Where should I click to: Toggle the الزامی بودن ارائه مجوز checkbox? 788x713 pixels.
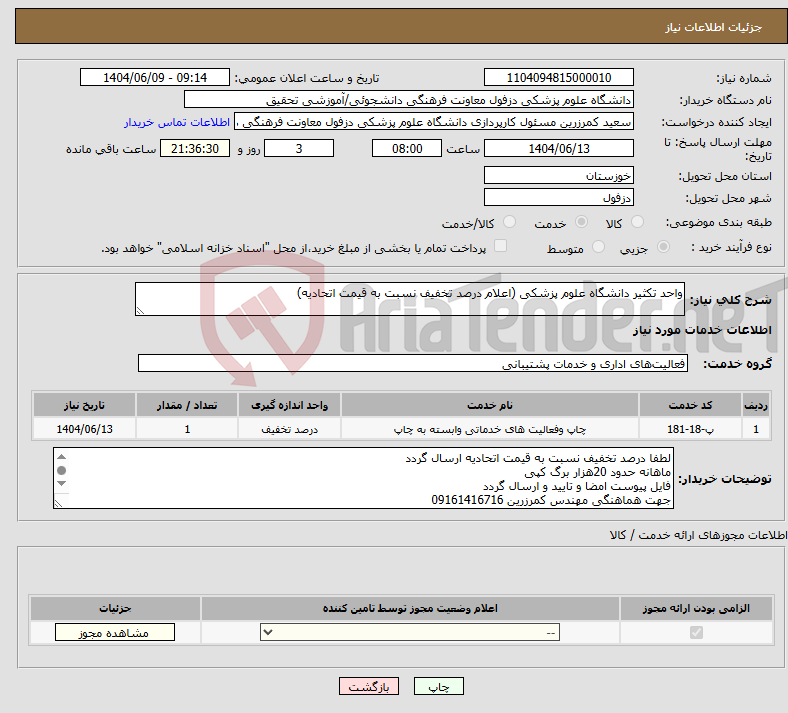696,632
